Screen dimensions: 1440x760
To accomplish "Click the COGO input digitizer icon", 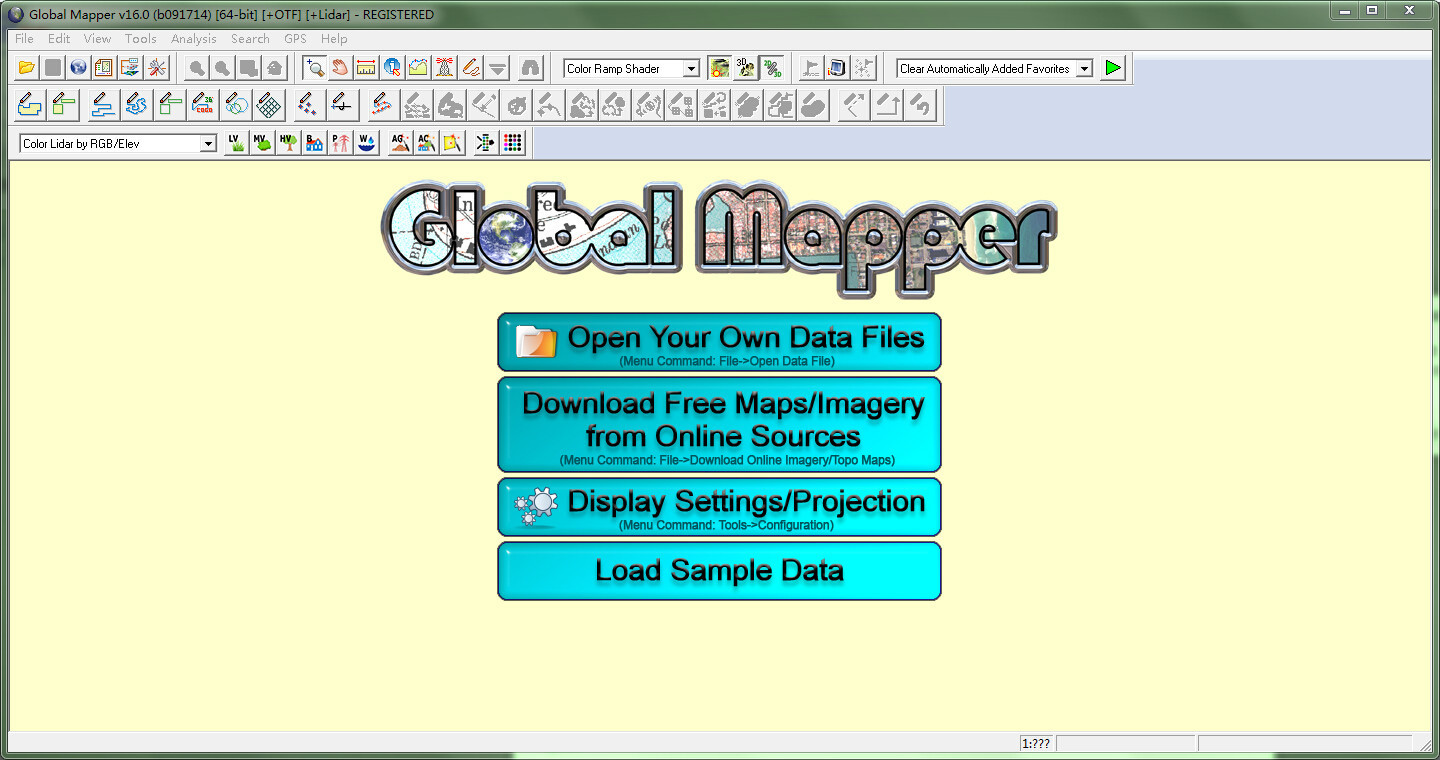I will point(203,105).
